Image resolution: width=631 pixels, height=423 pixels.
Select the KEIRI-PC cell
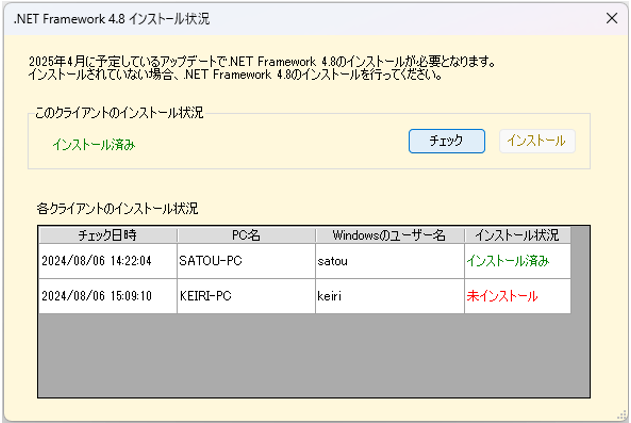pyautogui.click(x=246, y=296)
